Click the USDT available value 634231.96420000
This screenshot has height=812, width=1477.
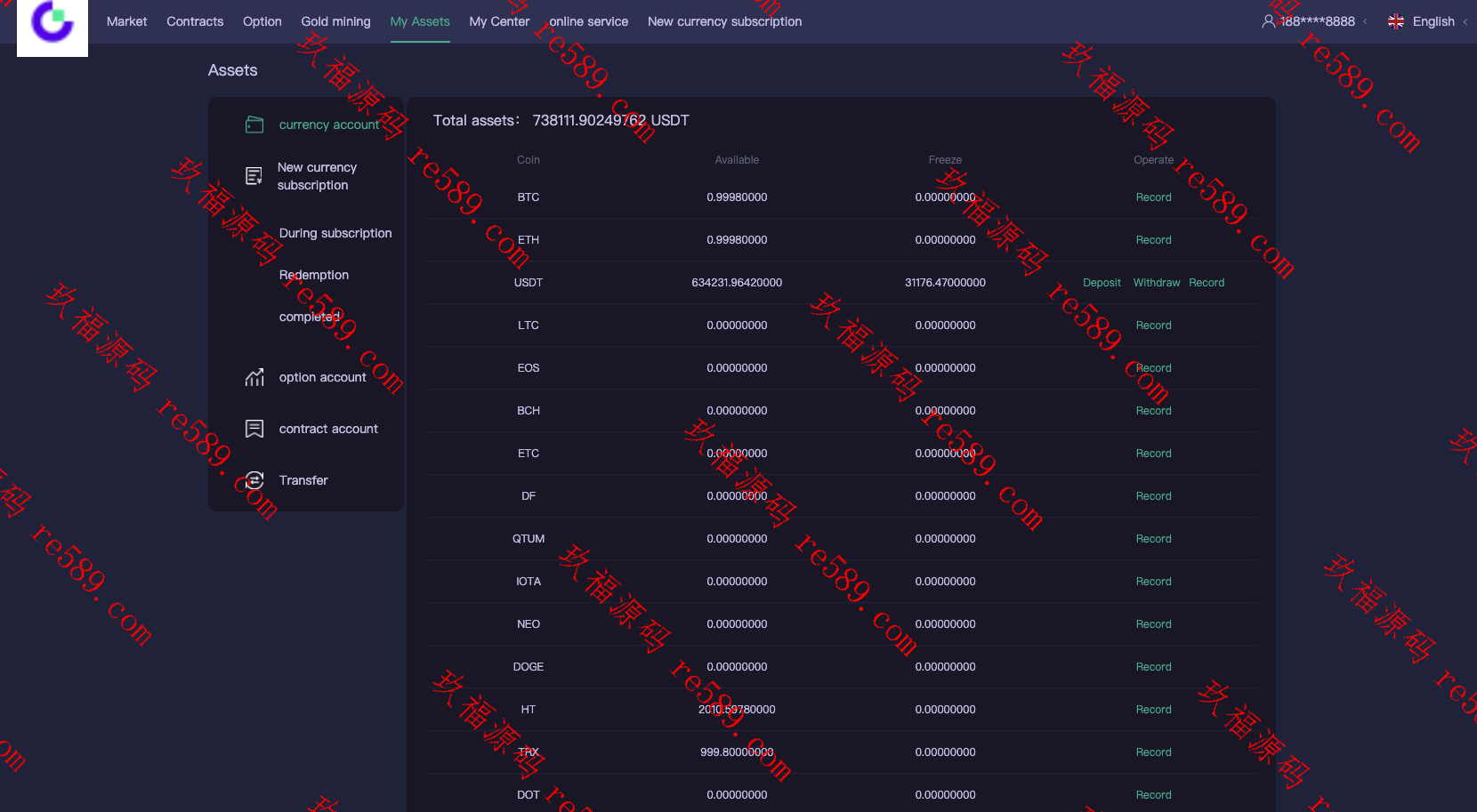737,283
